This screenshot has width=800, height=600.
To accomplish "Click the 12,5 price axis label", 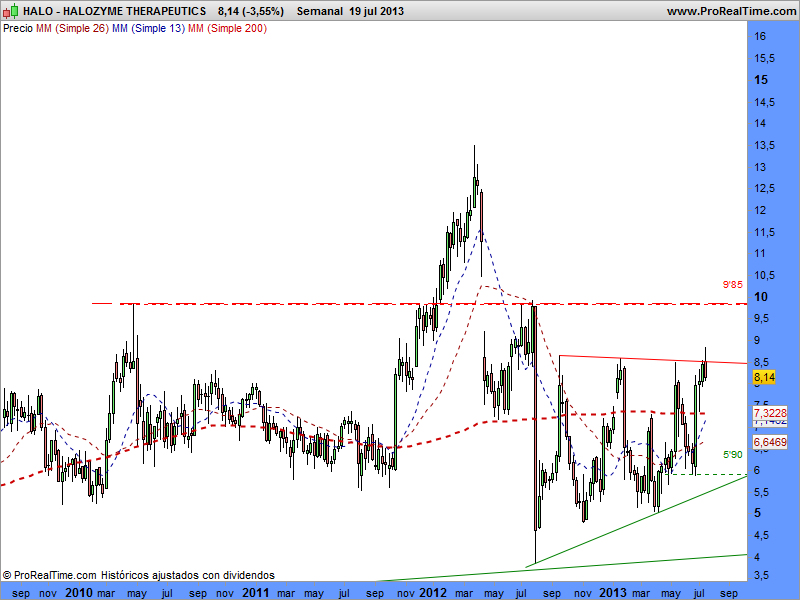I will click(x=764, y=189).
